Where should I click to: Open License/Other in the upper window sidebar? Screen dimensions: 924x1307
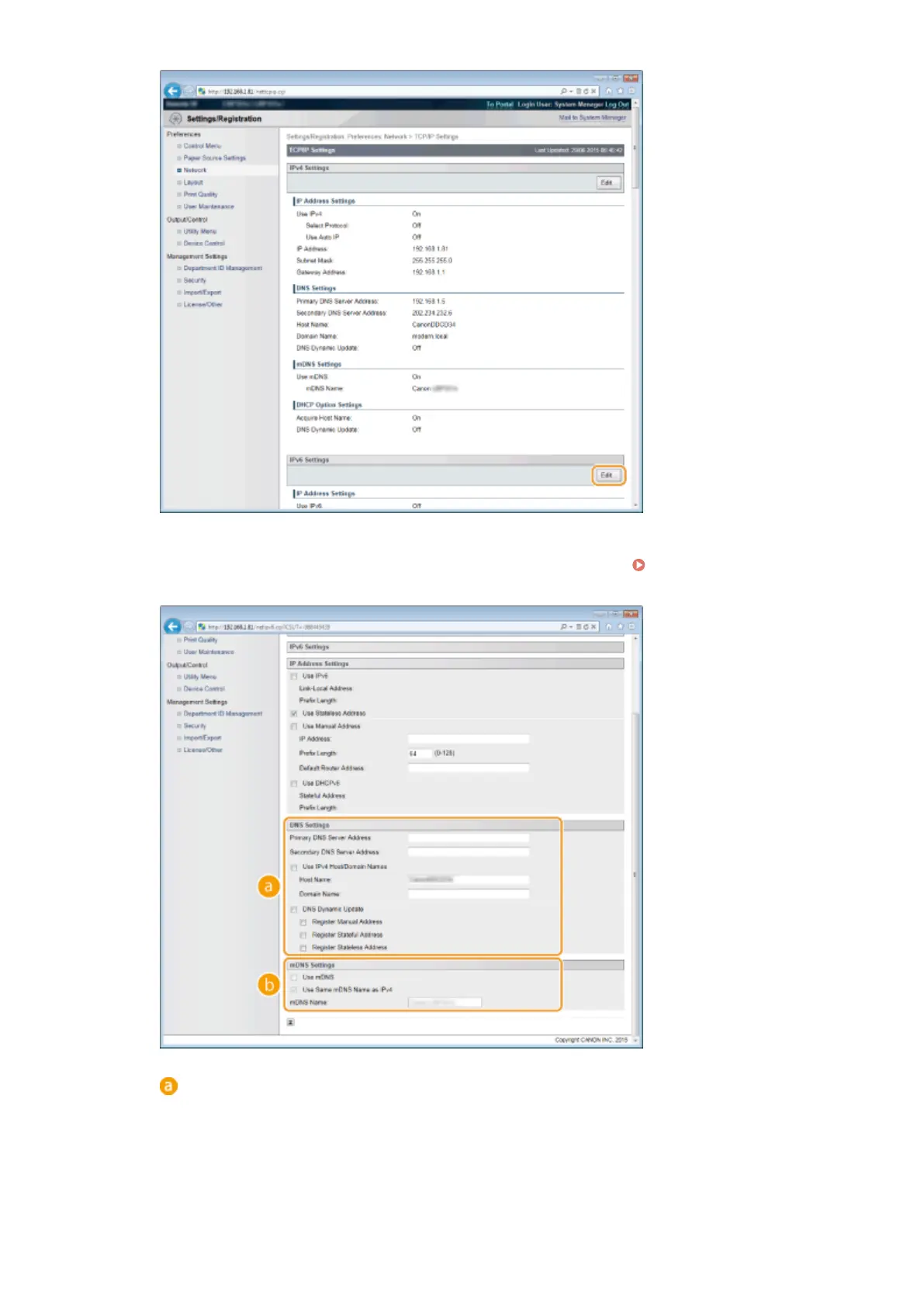[x=202, y=304]
